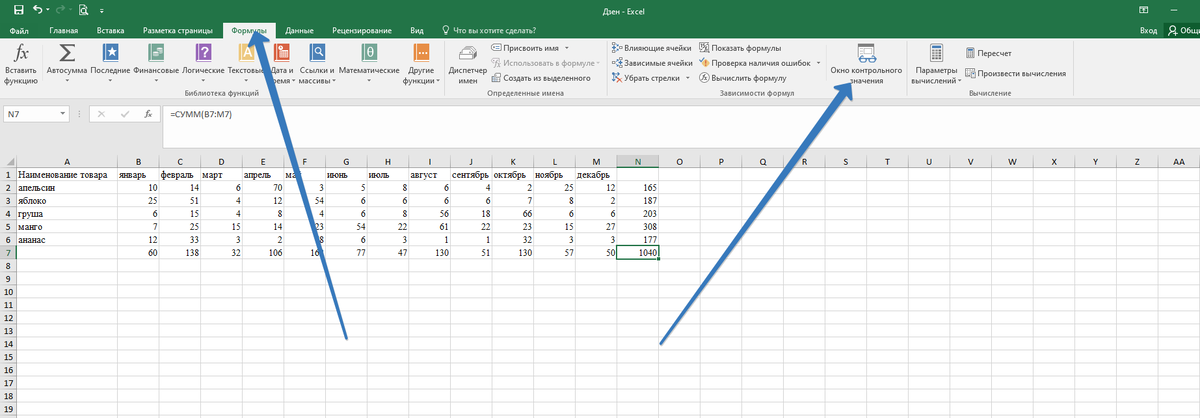Click the Автосумма sigma icon
Screen dimensions: 1200x418
click(67, 54)
